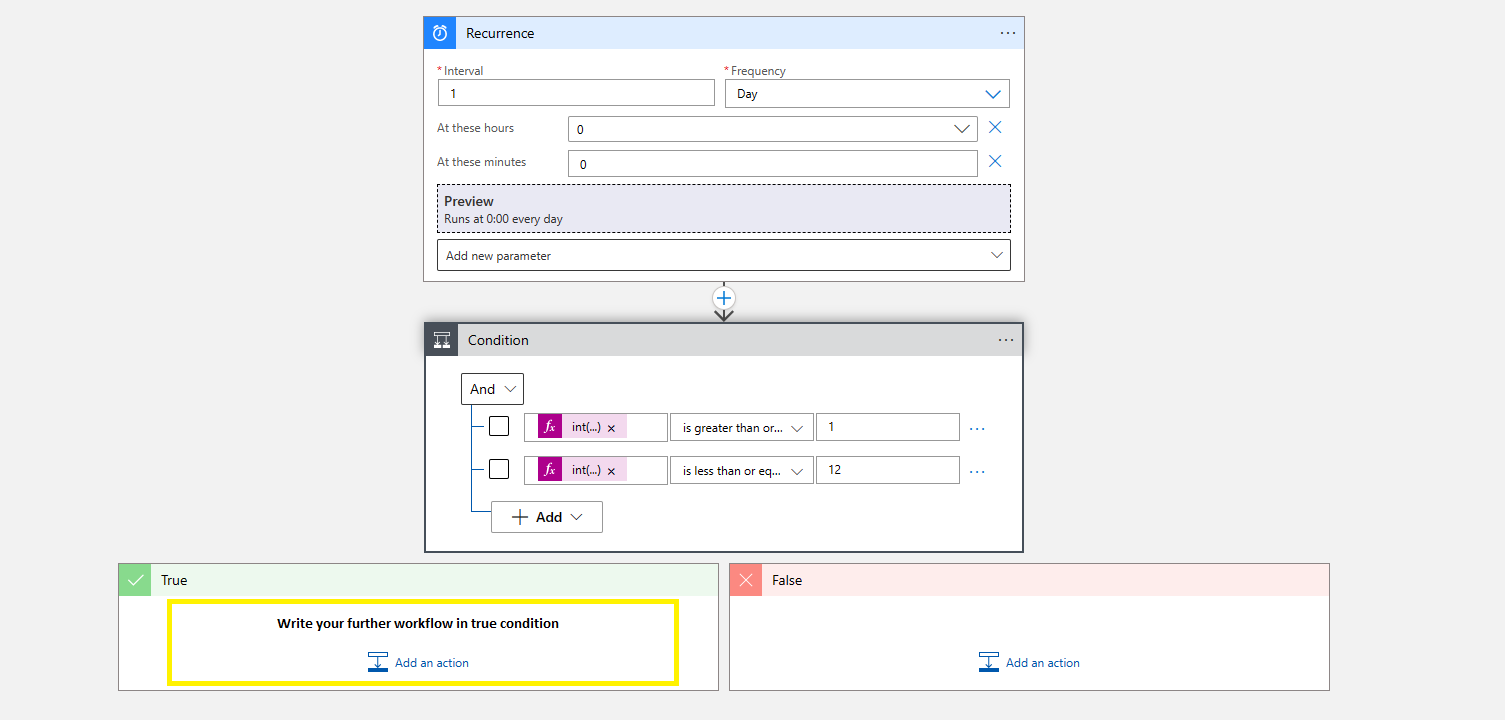Click the Recurrence card title
1505x720 pixels.
500,33
